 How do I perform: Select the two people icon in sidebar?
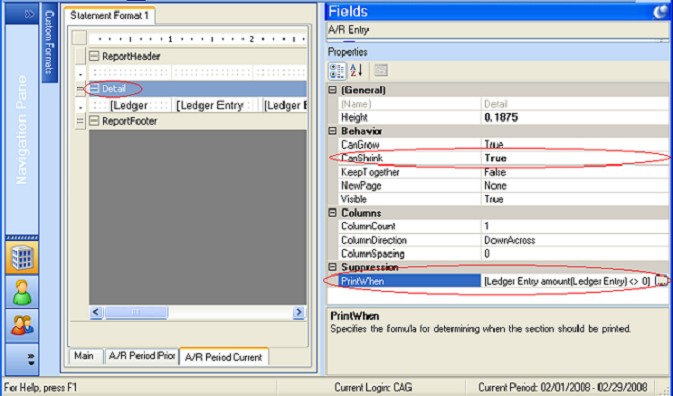(22, 325)
